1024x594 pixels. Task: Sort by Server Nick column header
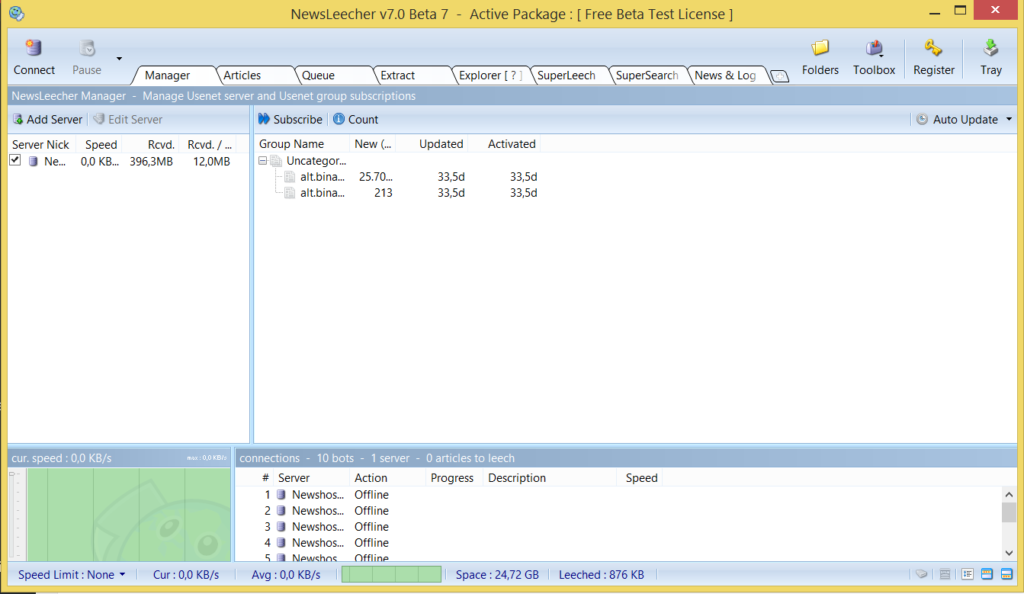41,144
